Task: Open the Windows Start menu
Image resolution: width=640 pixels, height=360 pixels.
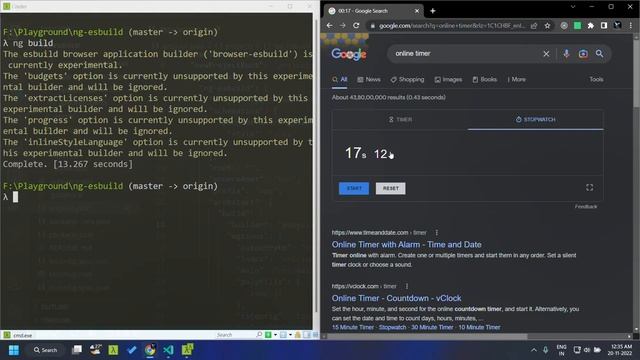Action: click(x=13, y=350)
